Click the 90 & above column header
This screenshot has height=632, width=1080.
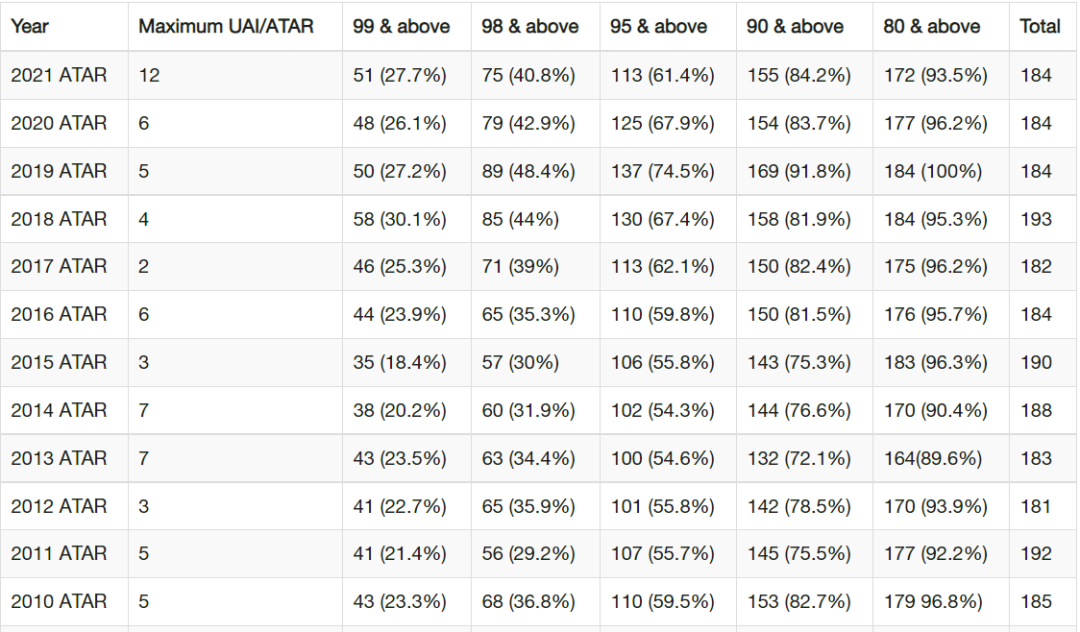795,26
